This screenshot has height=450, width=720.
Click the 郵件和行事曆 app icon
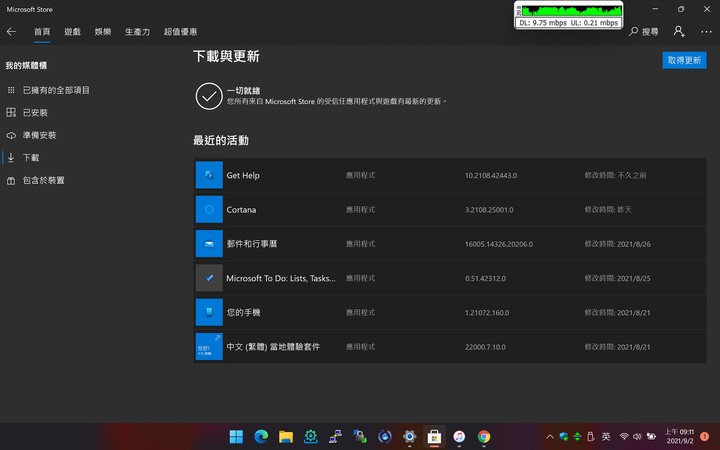tap(209, 244)
